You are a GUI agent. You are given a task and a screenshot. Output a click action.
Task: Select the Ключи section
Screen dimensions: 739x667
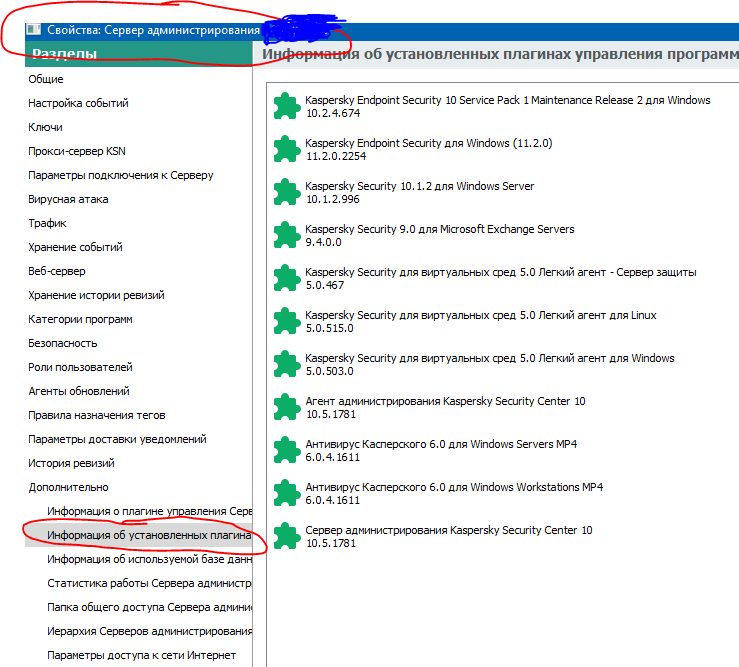45,127
